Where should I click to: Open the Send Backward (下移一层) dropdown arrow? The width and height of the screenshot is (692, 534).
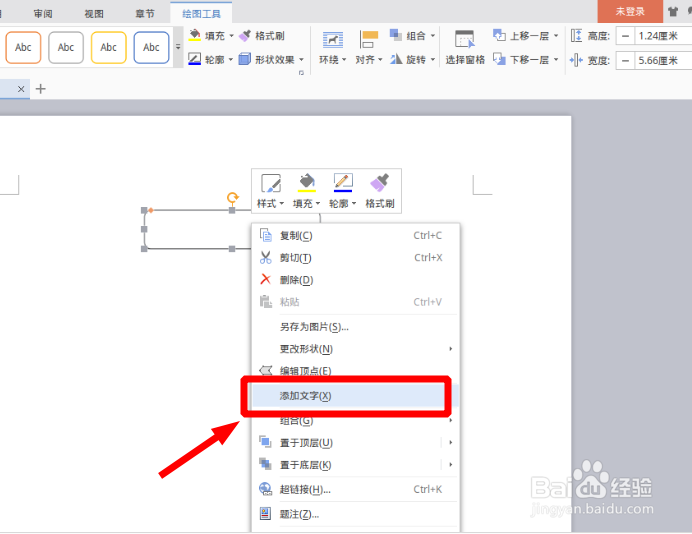tap(556, 60)
